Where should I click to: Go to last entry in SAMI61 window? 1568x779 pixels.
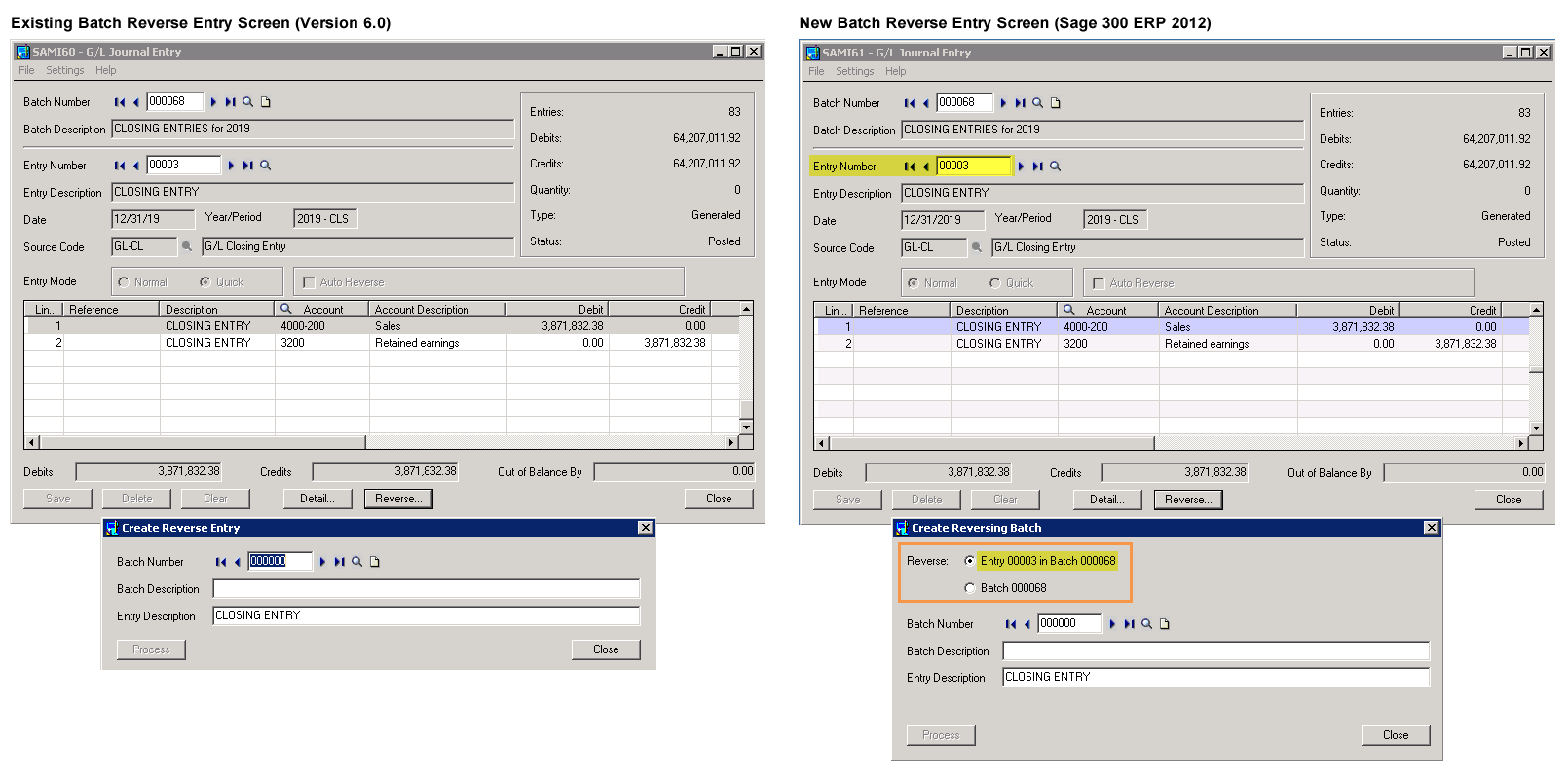(x=1038, y=167)
